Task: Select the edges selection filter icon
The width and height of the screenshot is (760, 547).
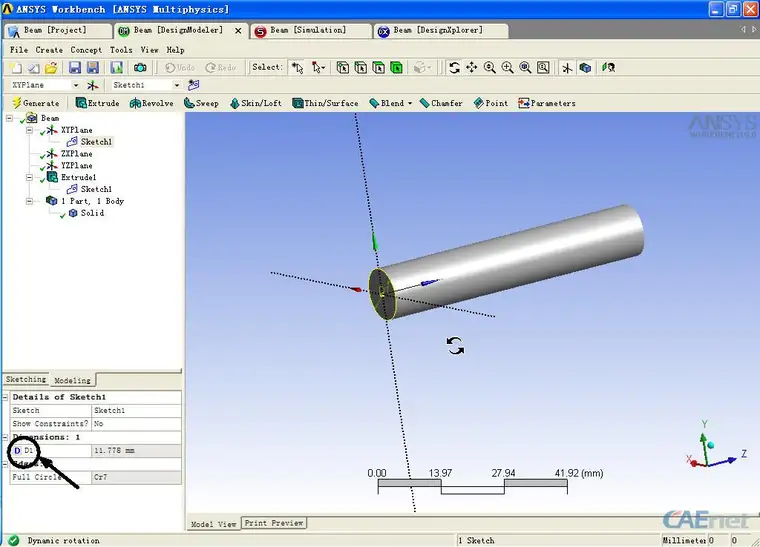Action: pos(361,67)
